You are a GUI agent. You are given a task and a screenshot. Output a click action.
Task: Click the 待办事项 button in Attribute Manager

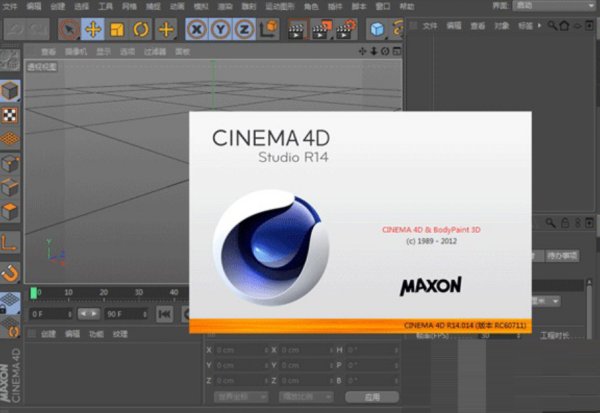(x=562, y=256)
